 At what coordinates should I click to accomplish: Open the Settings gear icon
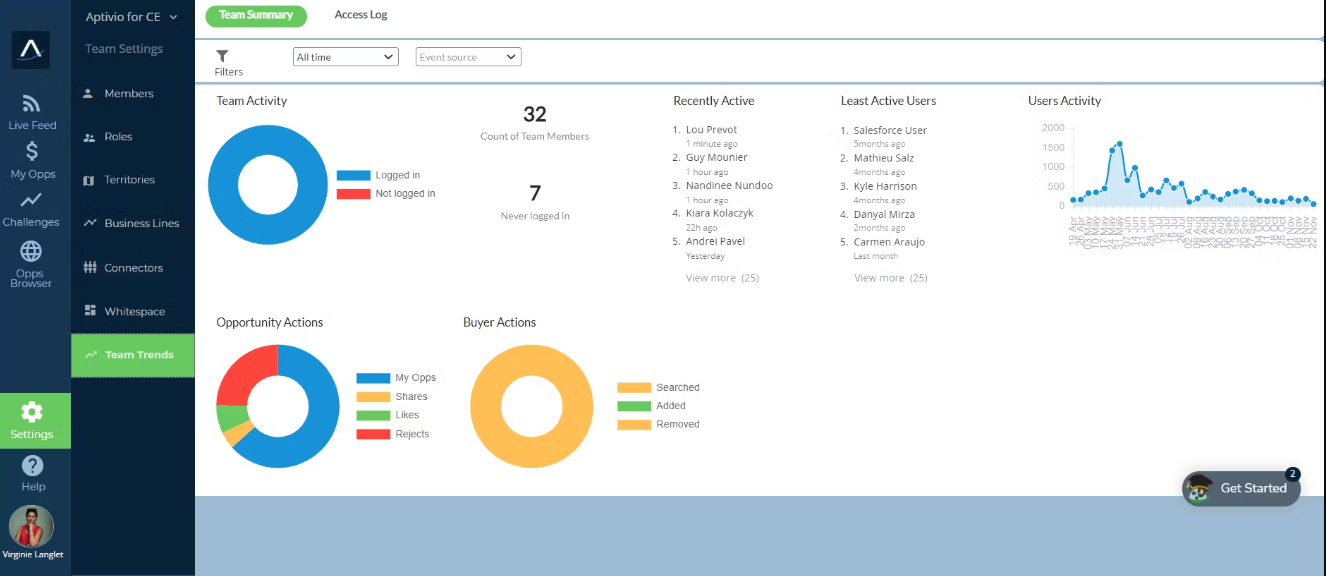click(x=32, y=411)
